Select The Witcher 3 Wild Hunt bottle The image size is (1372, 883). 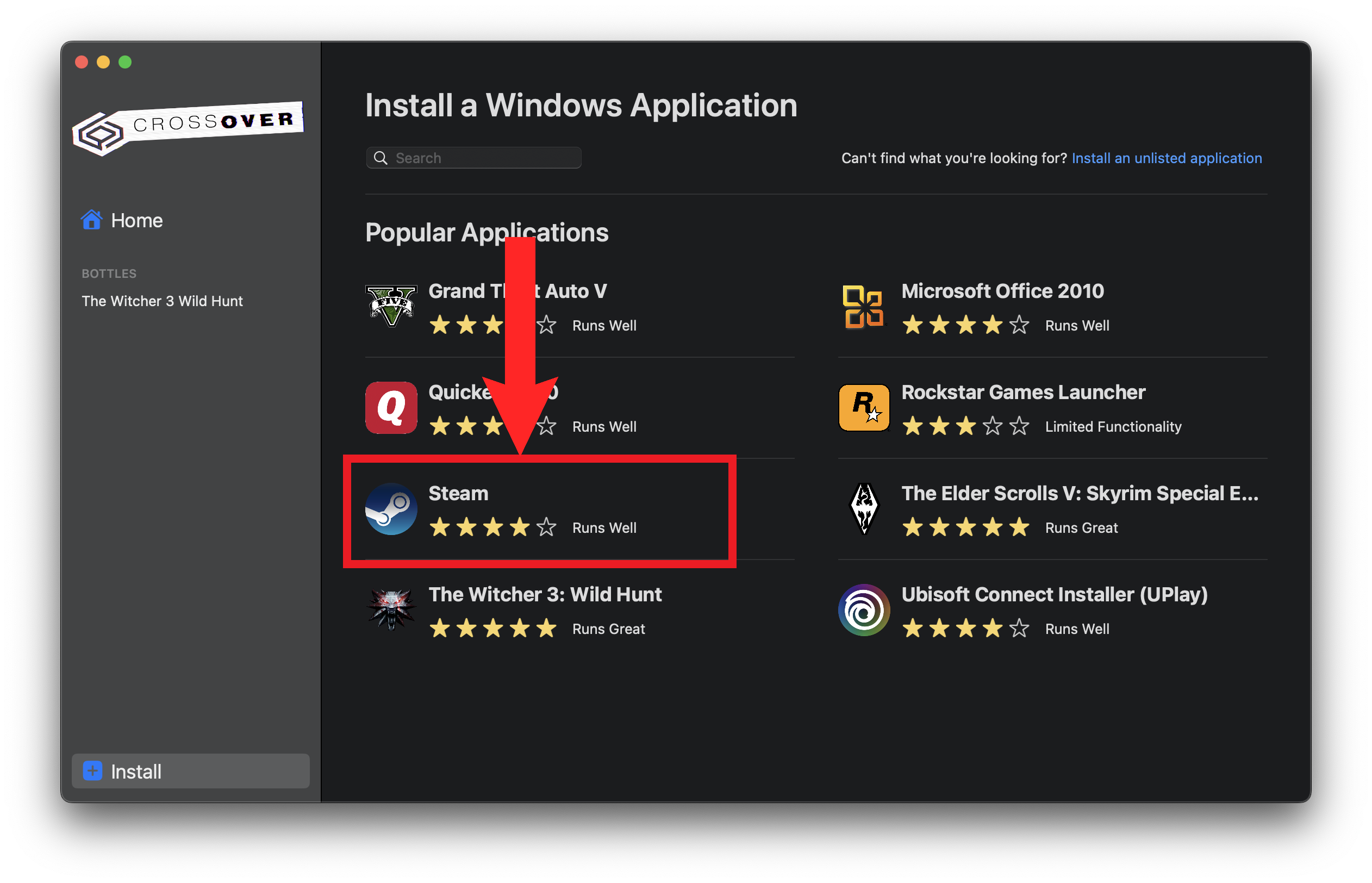pos(162,301)
